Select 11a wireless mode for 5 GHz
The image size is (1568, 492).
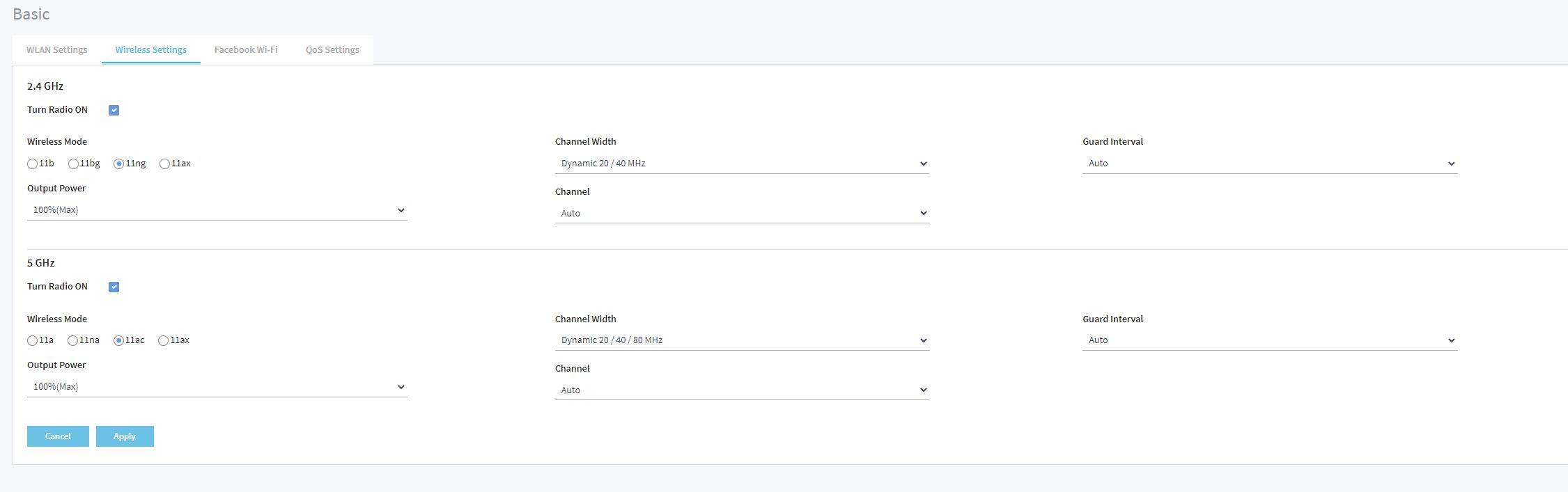(33, 341)
